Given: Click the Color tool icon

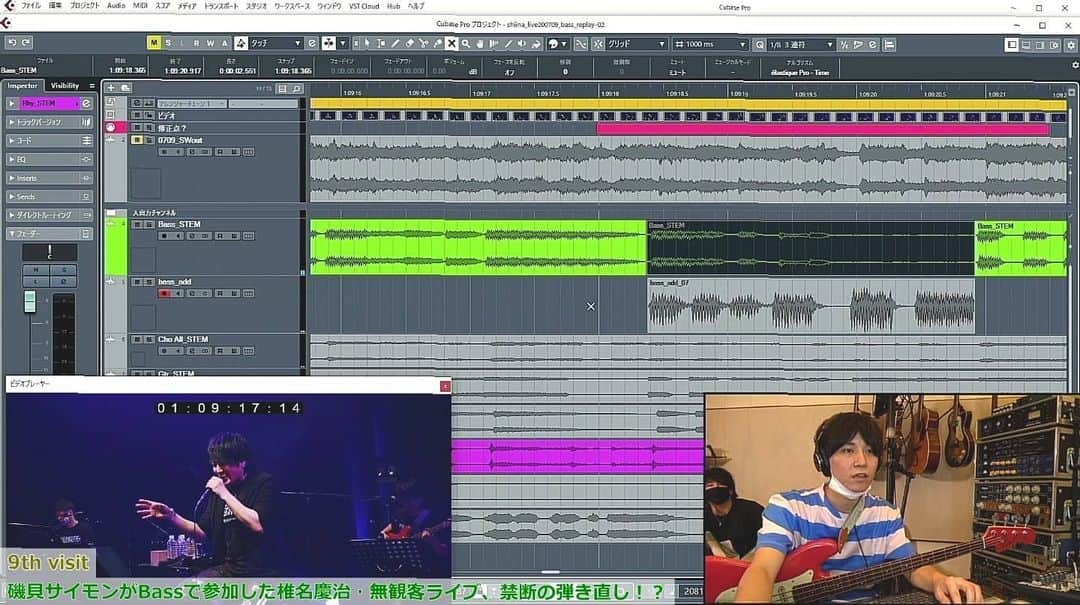Looking at the screenshot, I should pyautogui.click(x=552, y=44).
